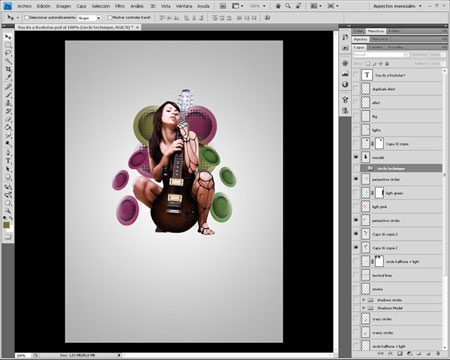Open the Aspectos esenciales workspace dropdown
The width and height of the screenshot is (450, 360).
pyautogui.click(x=397, y=6)
